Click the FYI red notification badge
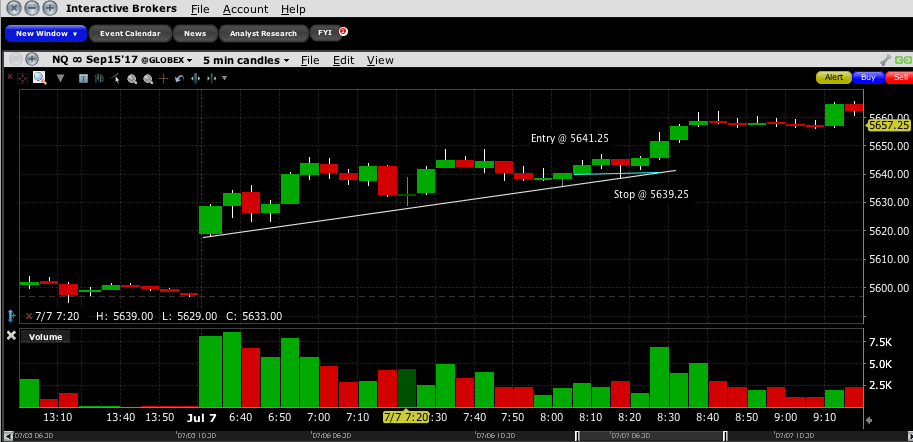This screenshot has height=442, width=913. pyautogui.click(x=343, y=31)
